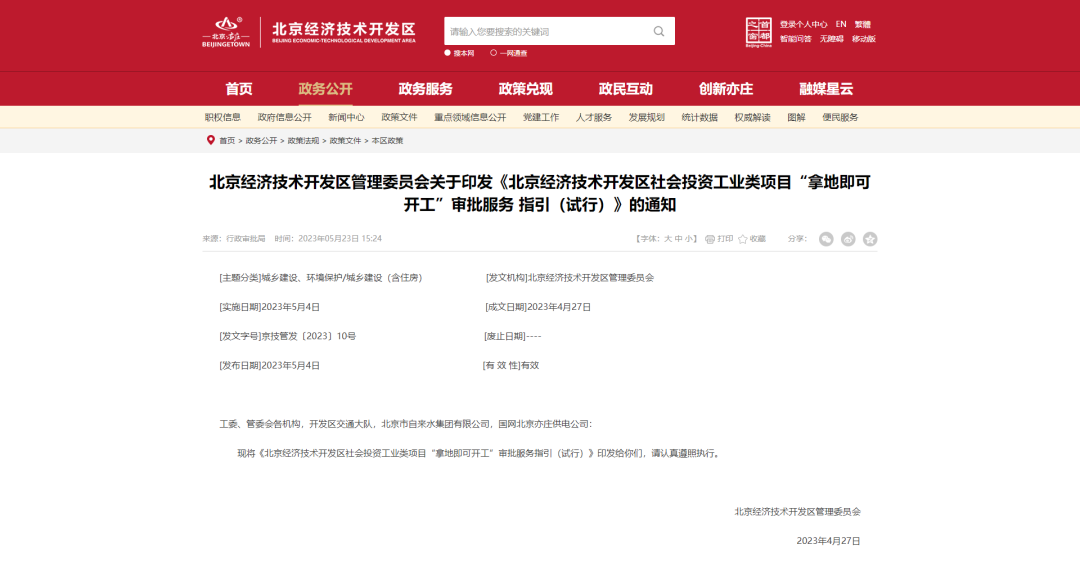
Task: Open the 首页 main navigation tab
Action: click(x=239, y=89)
